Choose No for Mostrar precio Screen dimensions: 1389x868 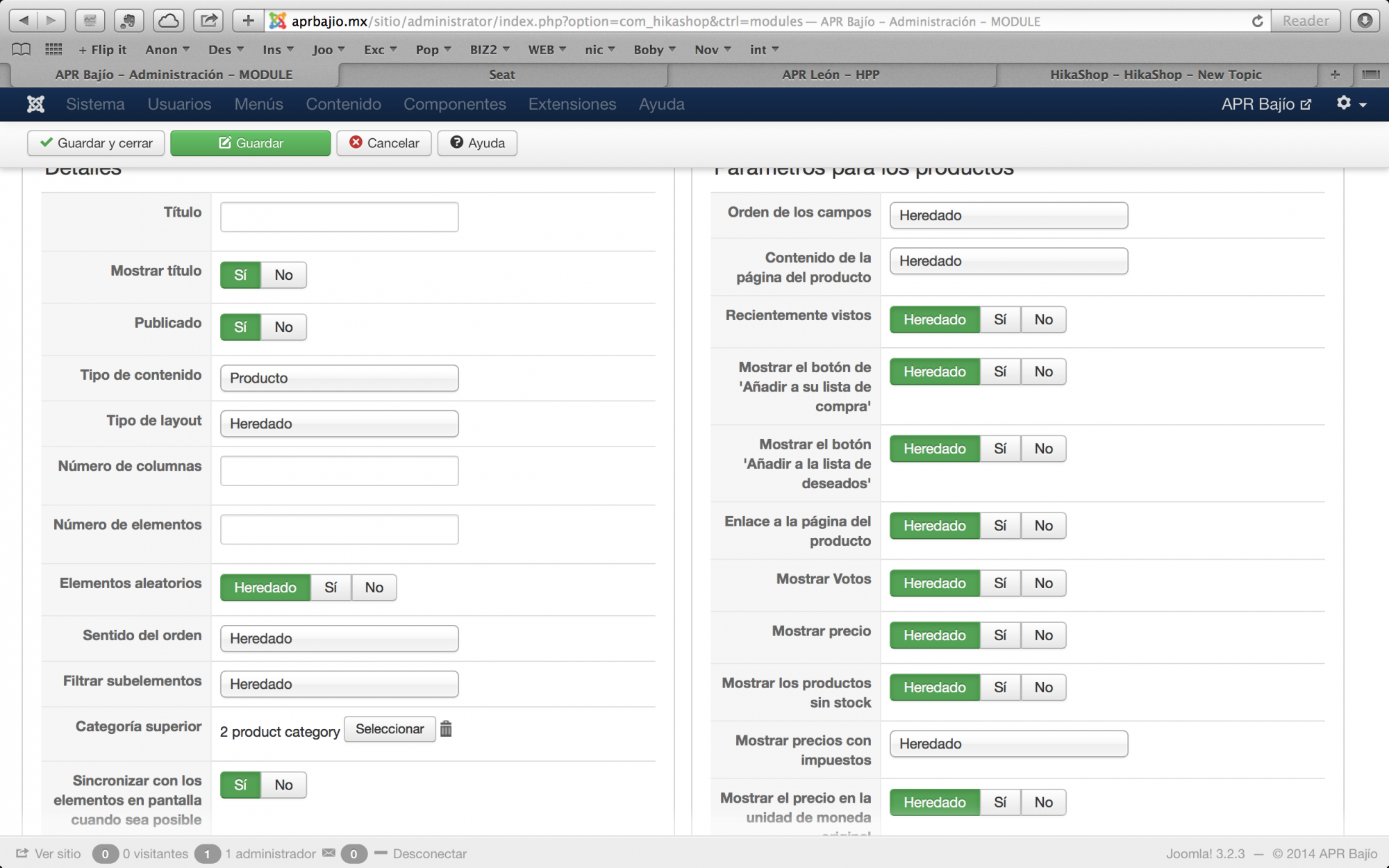1043,635
